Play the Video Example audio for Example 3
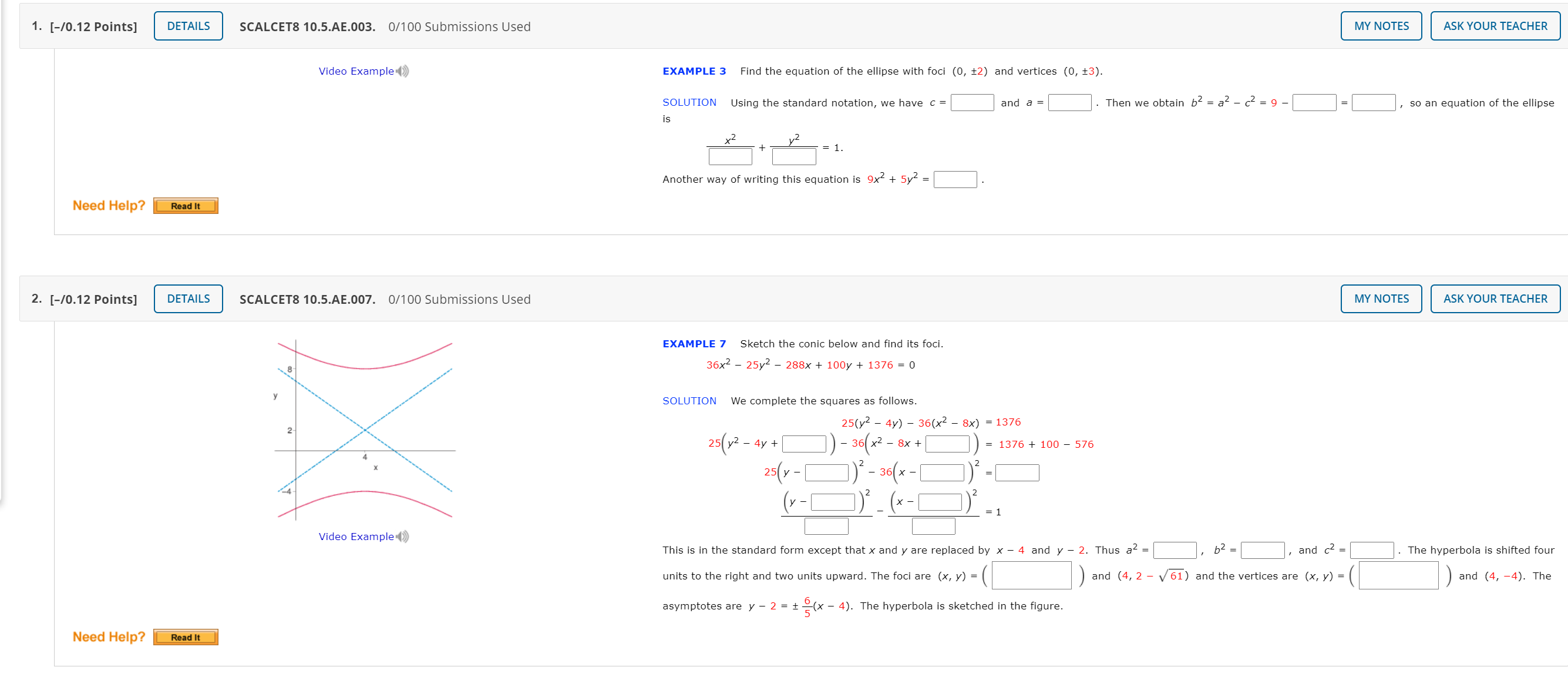The height and width of the screenshot is (677, 1568). (401, 71)
